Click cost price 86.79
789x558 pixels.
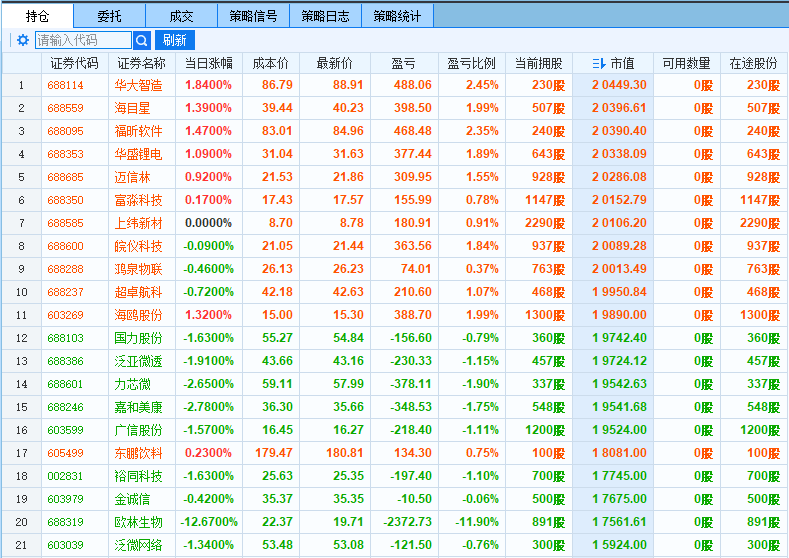[277, 85]
